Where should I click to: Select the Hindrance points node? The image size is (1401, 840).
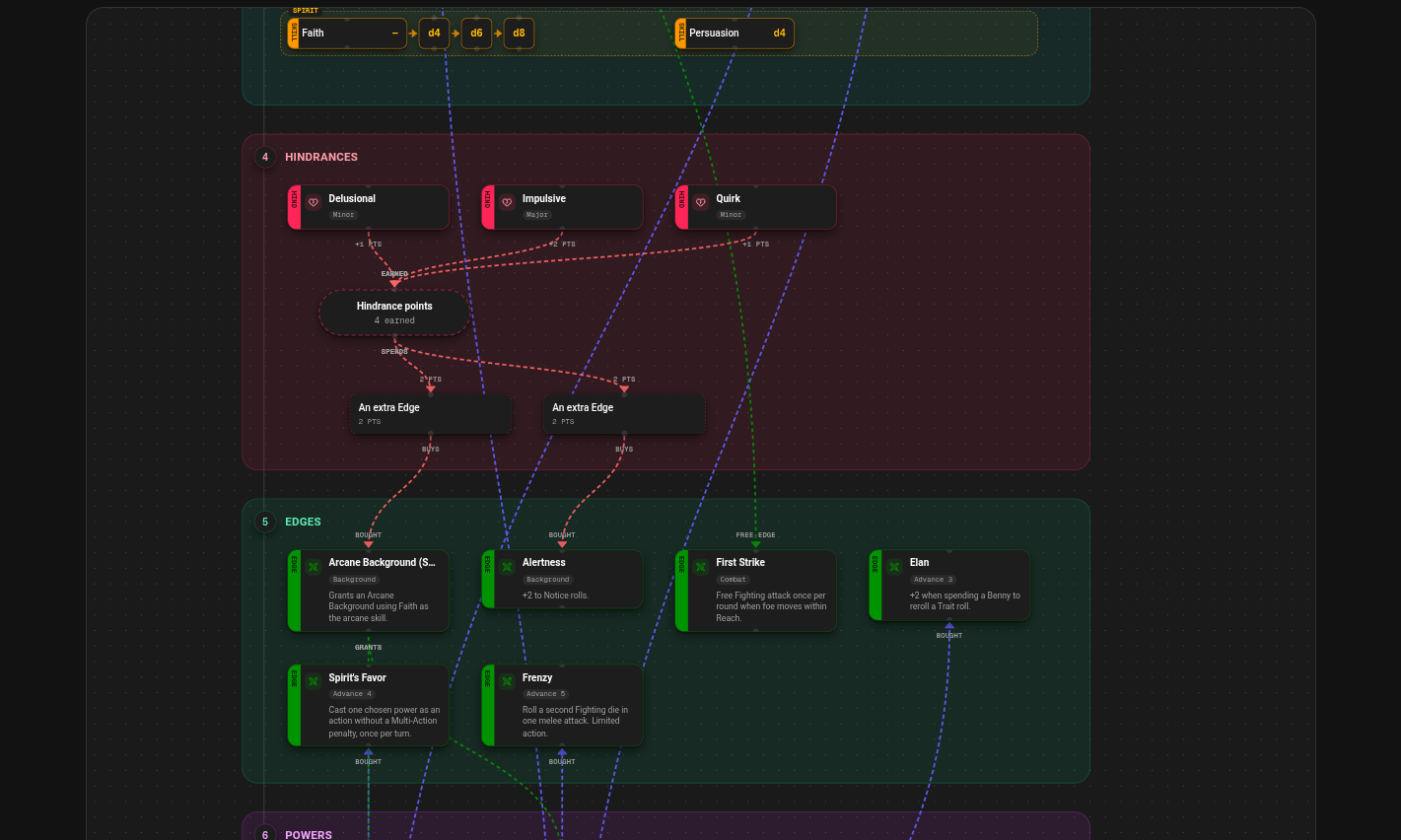[394, 313]
